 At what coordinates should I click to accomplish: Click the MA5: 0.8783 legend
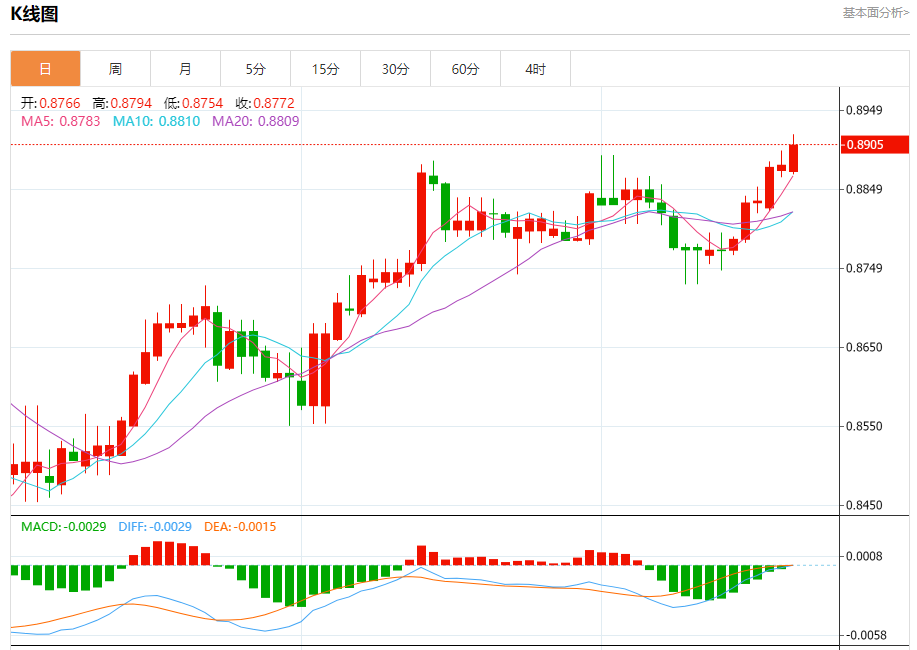coord(61,121)
